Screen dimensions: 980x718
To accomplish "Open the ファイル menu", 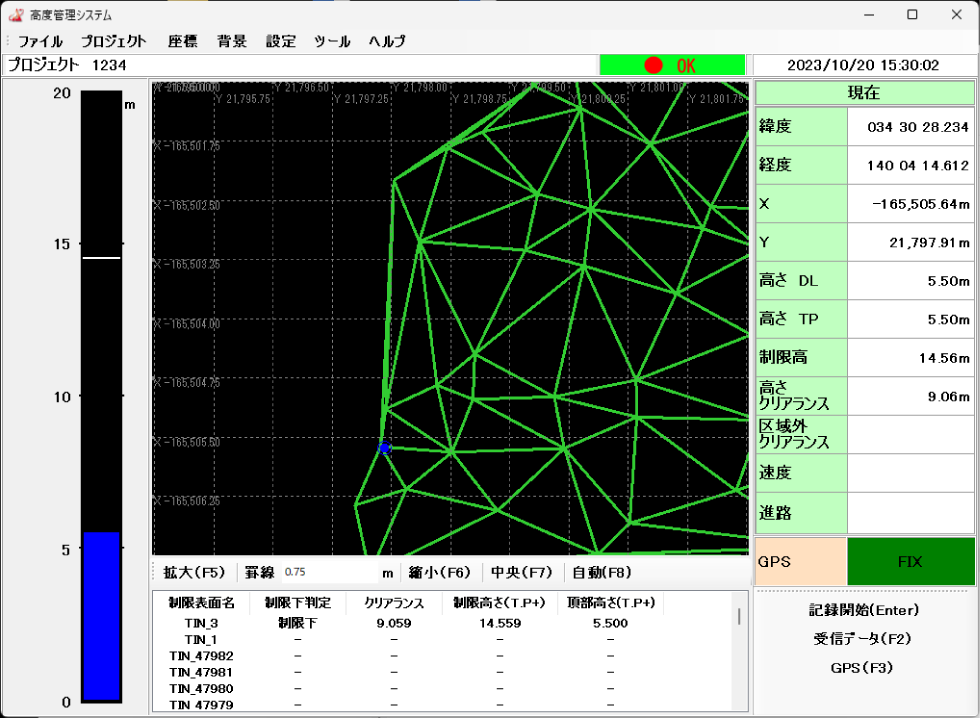I will (x=40, y=42).
